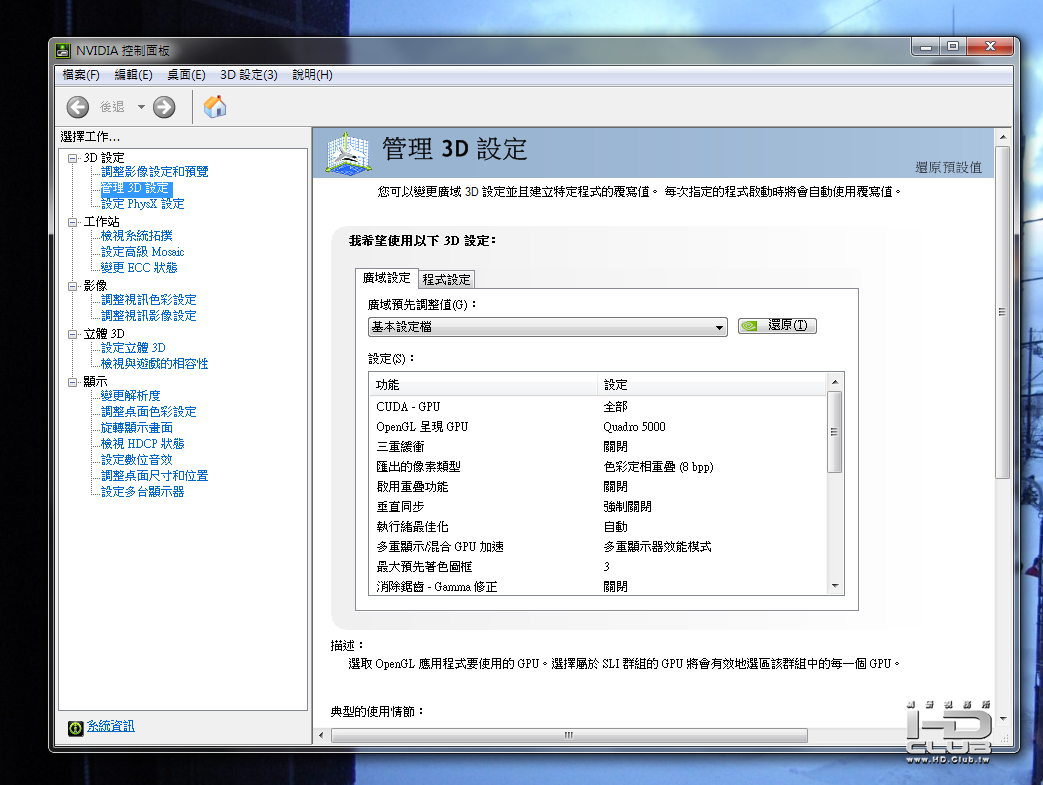Open 3D 設定(3) menu
The height and width of the screenshot is (785, 1043).
(249, 75)
